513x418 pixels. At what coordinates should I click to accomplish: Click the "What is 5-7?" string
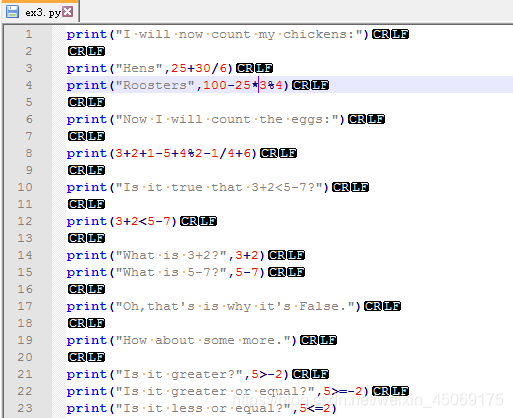(x=171, y=272)
